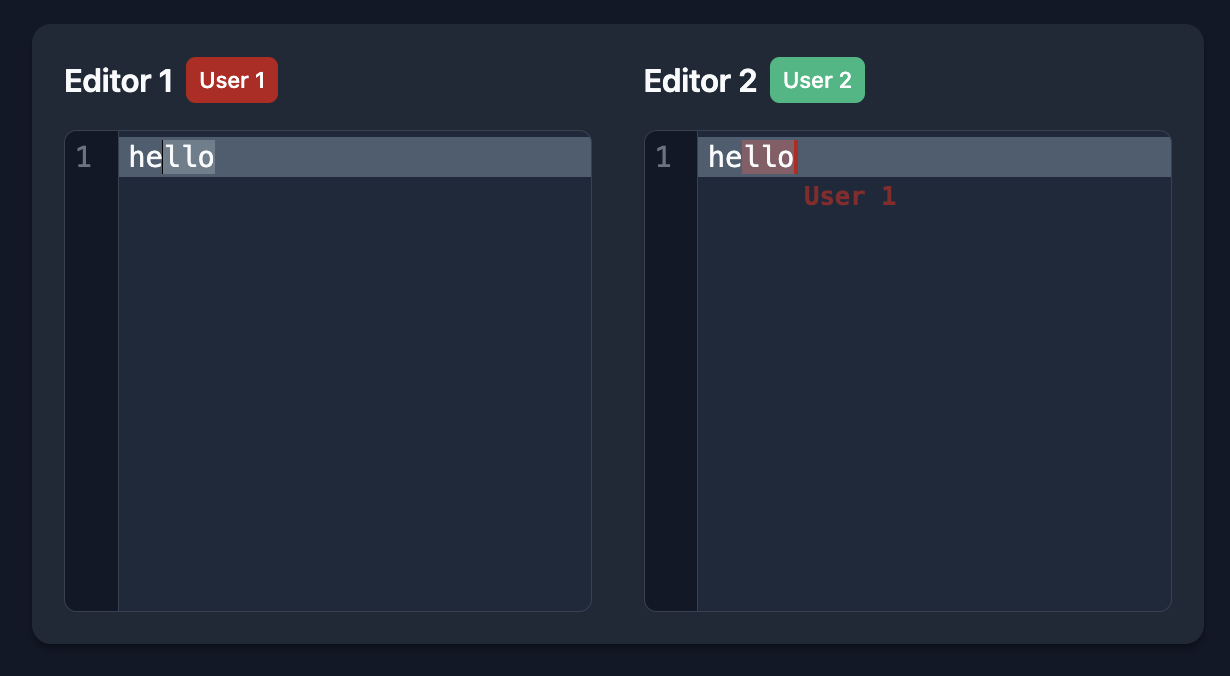
Task: Click the Editor 1 heading
Action: coord(119,81)
